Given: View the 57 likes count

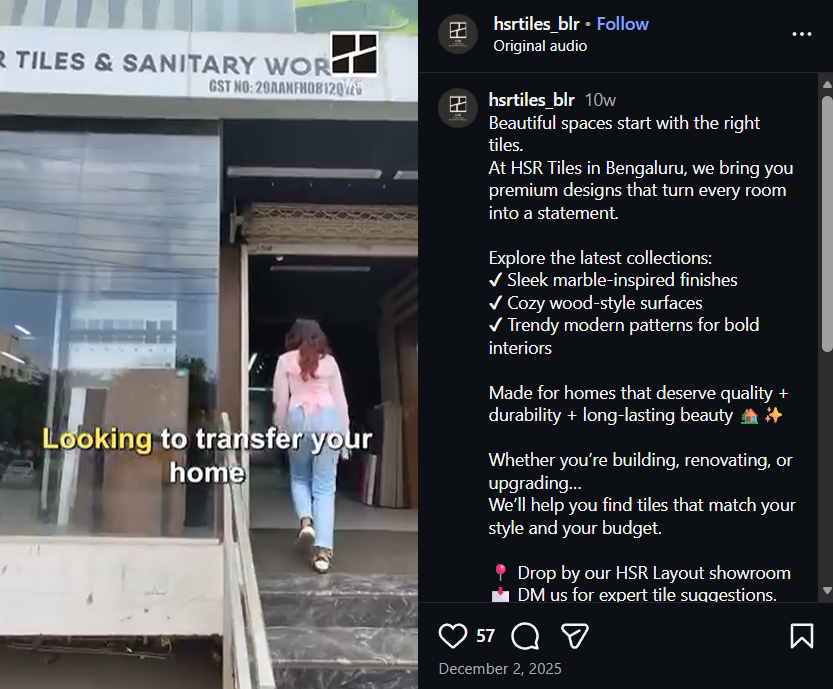Looking at the screenshot, I should tap(486, 636).
